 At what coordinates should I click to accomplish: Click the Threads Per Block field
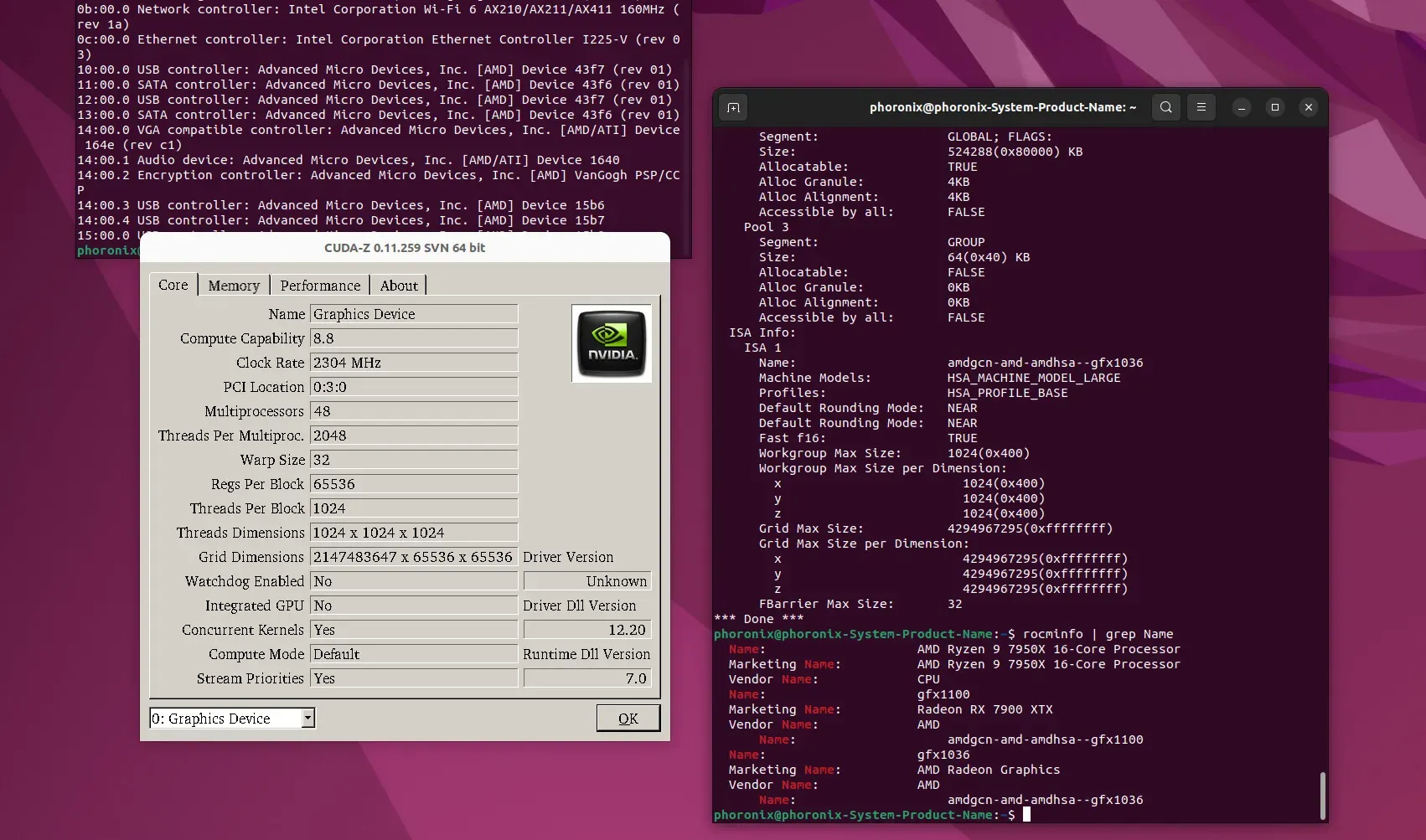coord(414,508)
